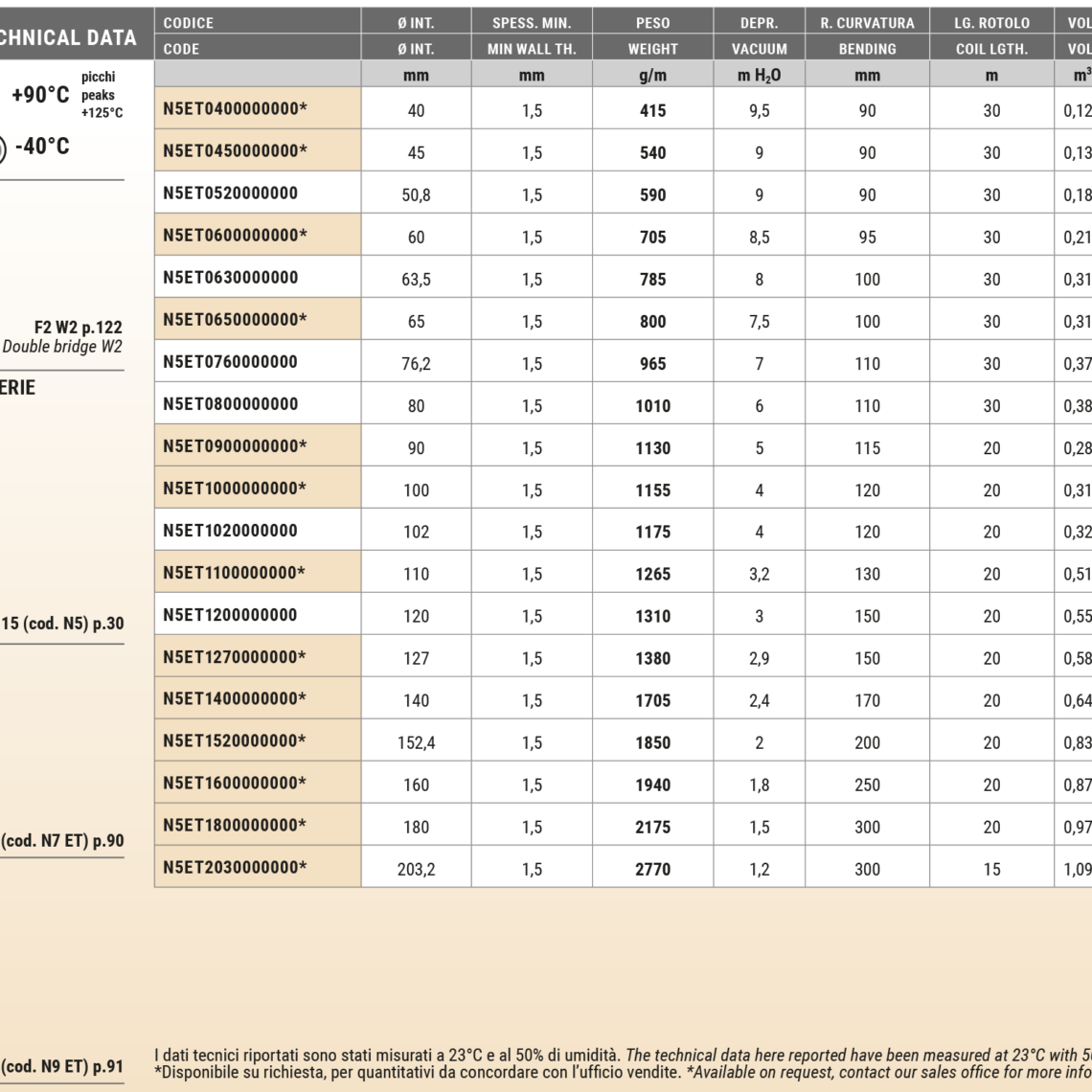Select the -40°C minimum temperature label
This screenshot has width=1092, height=1092.
42,147
